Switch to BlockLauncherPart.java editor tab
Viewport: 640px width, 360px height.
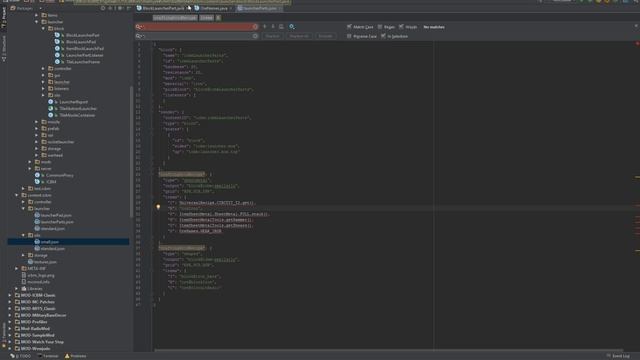162,8
